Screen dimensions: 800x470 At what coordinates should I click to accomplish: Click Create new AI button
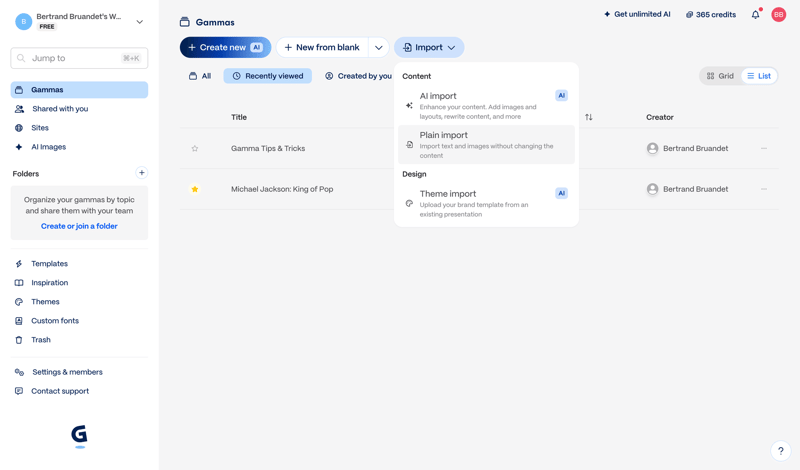226,47
